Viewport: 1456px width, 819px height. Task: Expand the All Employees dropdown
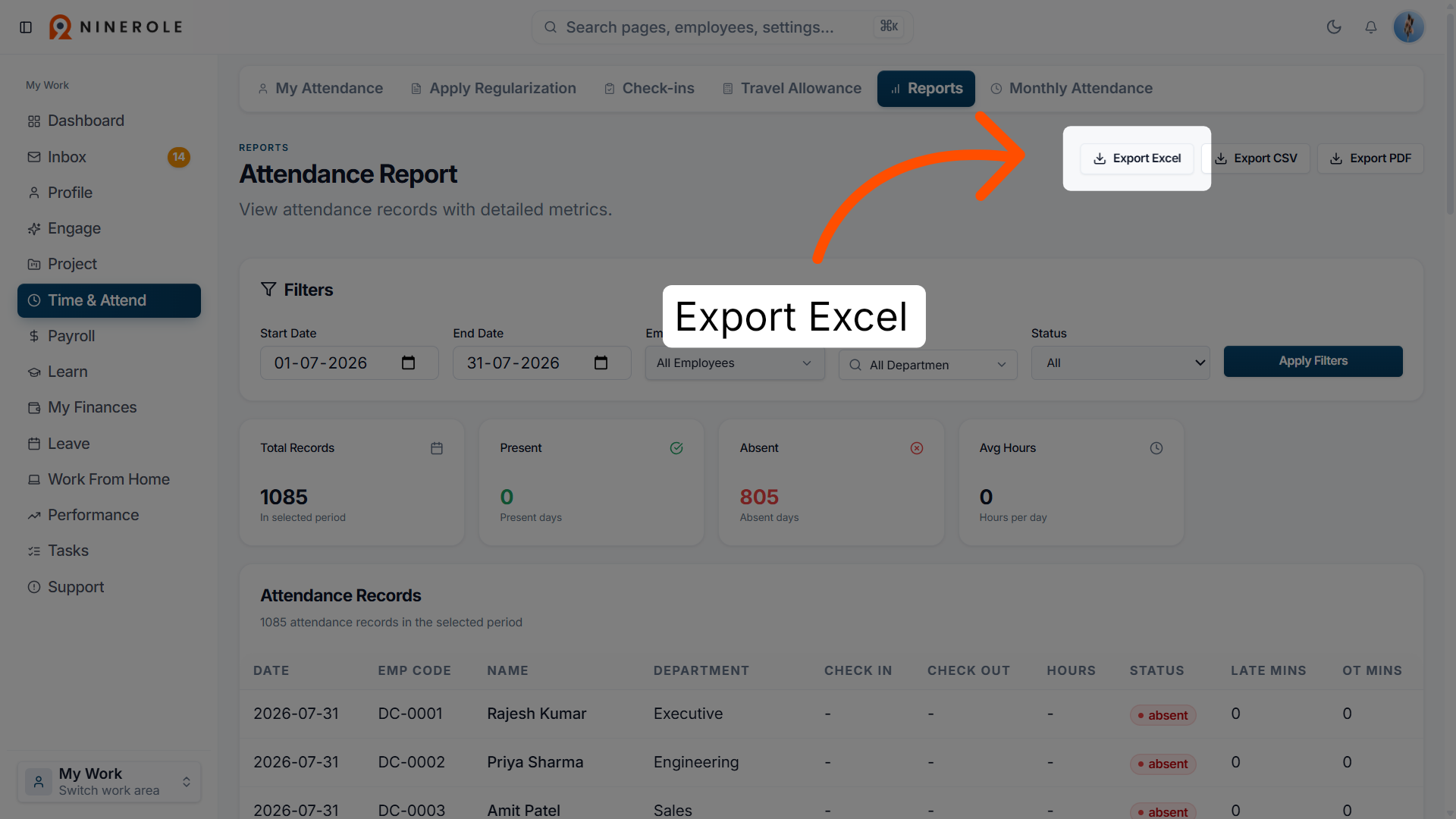[x=734, y=363]
